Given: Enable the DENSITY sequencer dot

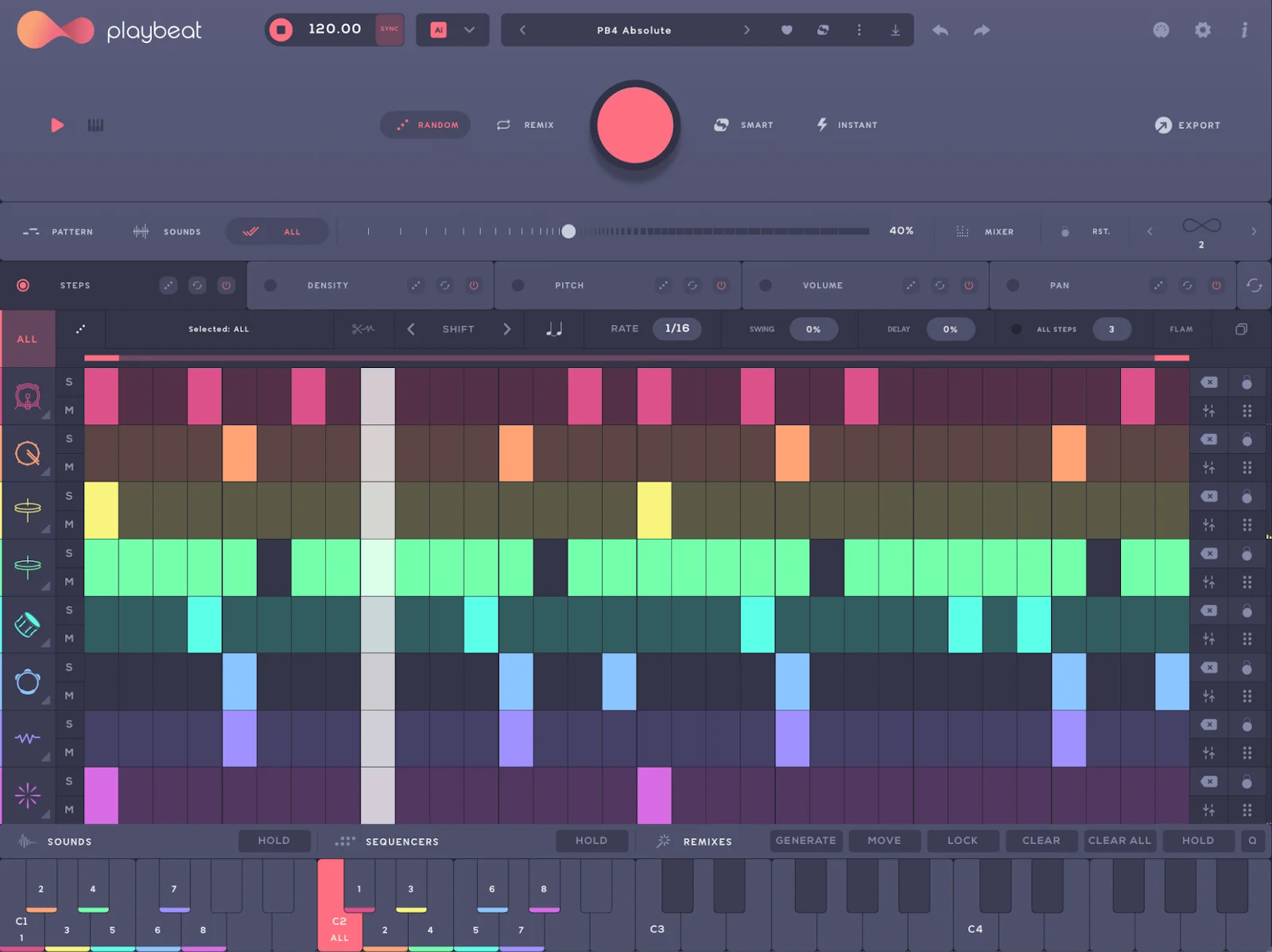Looking at the screenshot, I should click(270, 285).
